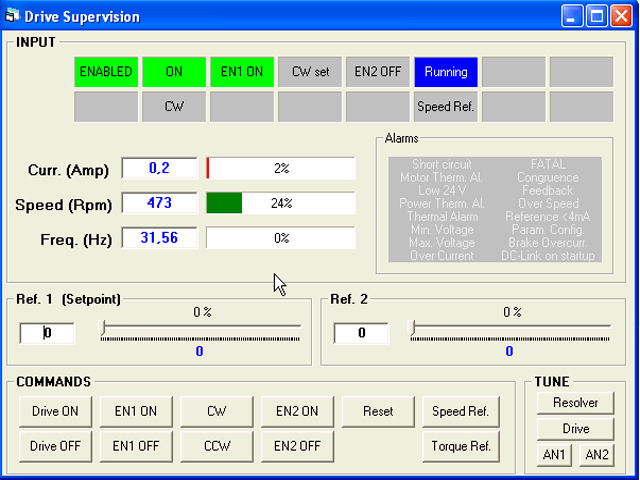
Task: Click the EN2 ON command button
Action: [x=297, y=411]
